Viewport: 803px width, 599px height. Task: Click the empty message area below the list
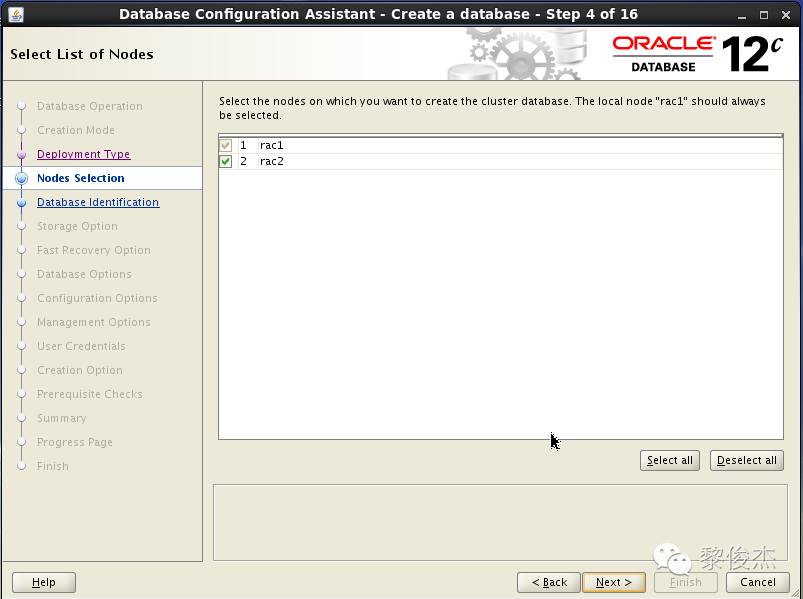(x=500, y=522)
